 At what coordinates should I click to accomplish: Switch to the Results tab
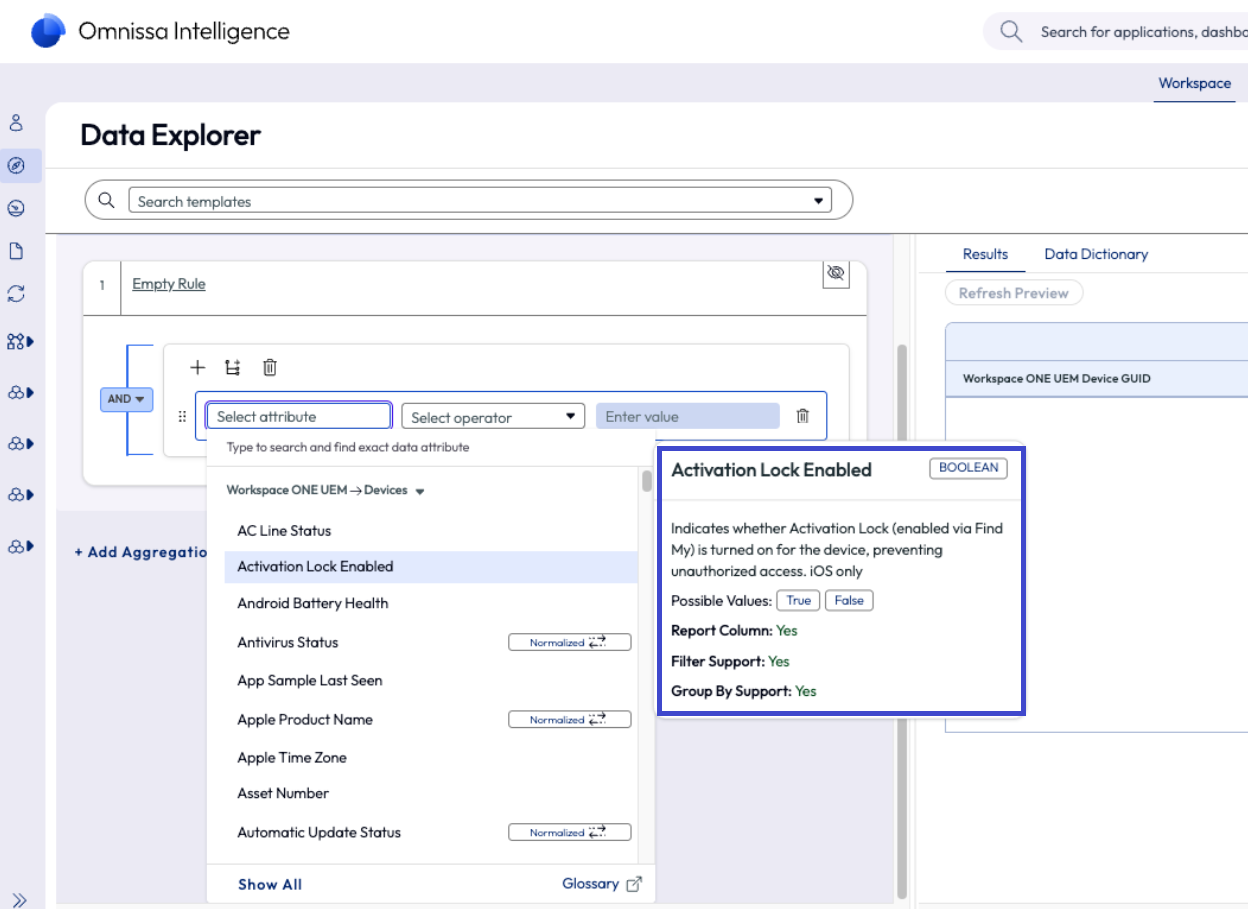click(x=985, y=254)
